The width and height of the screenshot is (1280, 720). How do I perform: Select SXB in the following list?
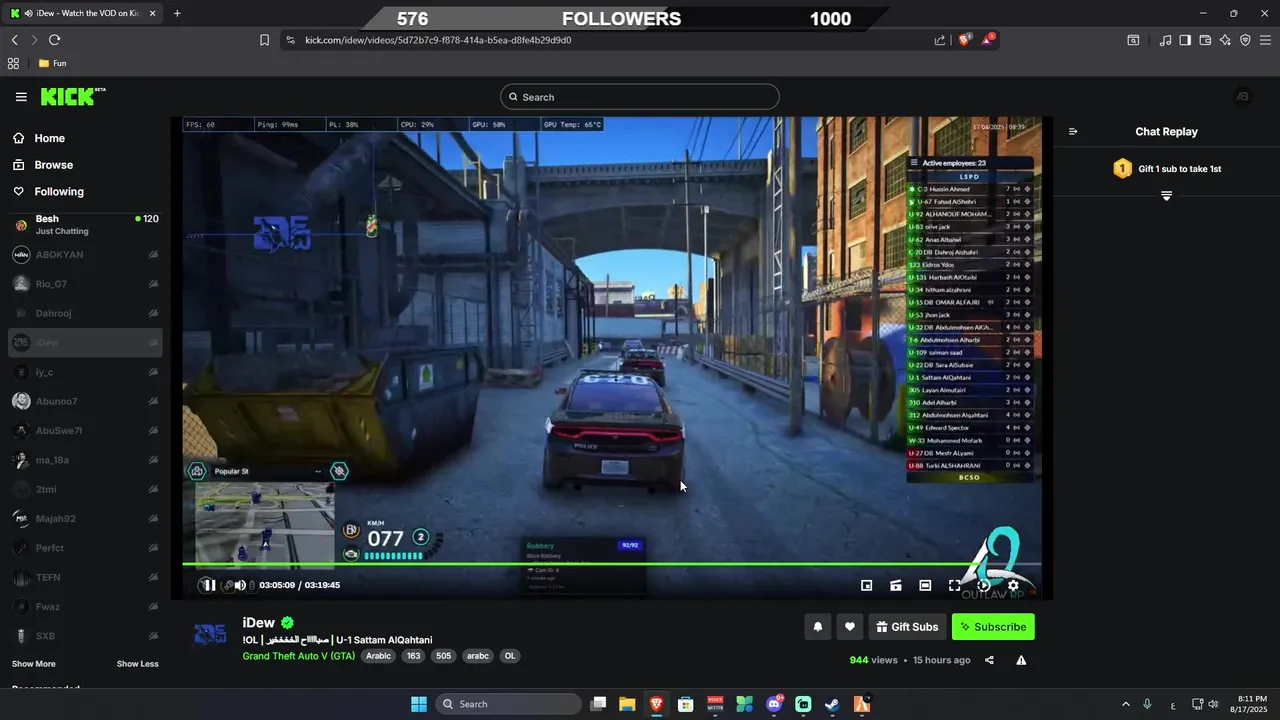tap(85, 636)
